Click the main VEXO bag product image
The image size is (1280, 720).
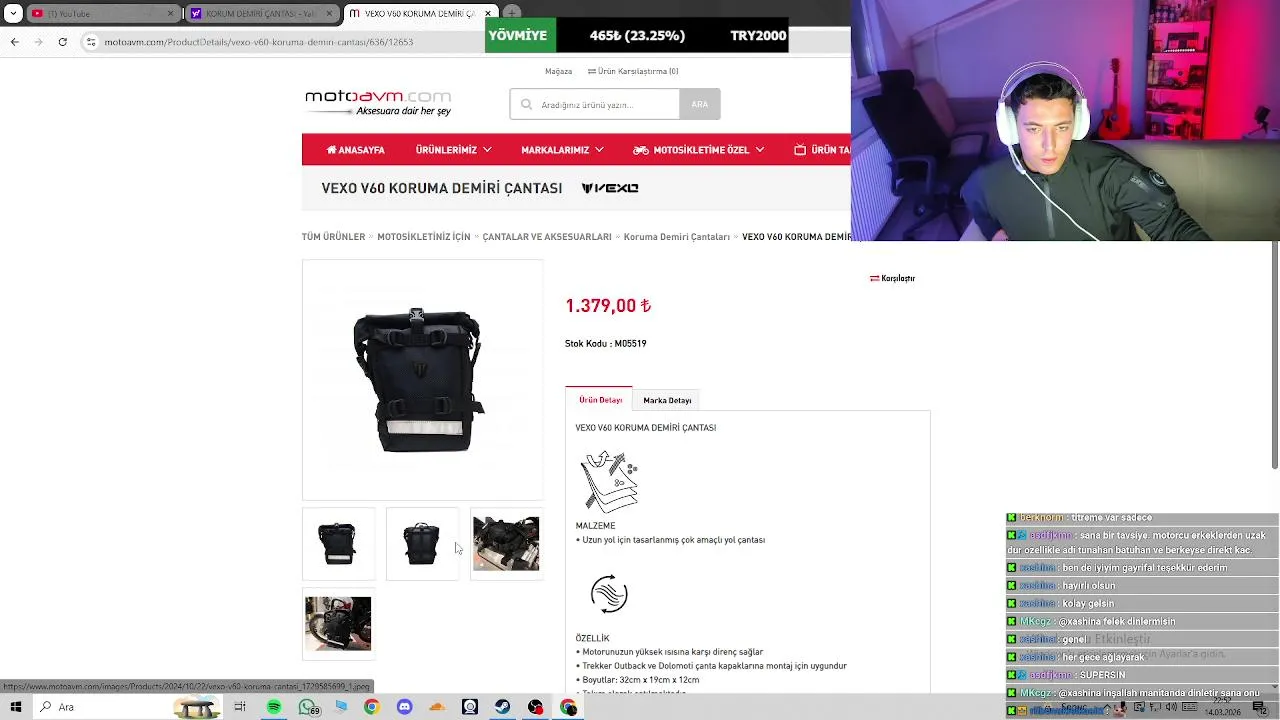tap(422, 380)
